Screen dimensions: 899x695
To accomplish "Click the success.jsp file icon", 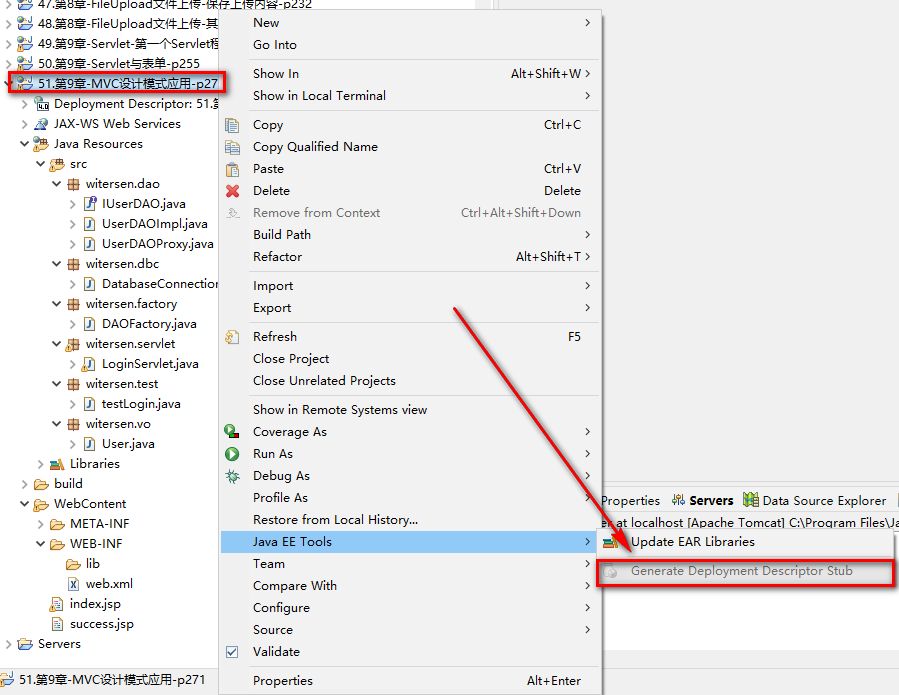I will tap(57, 624).
